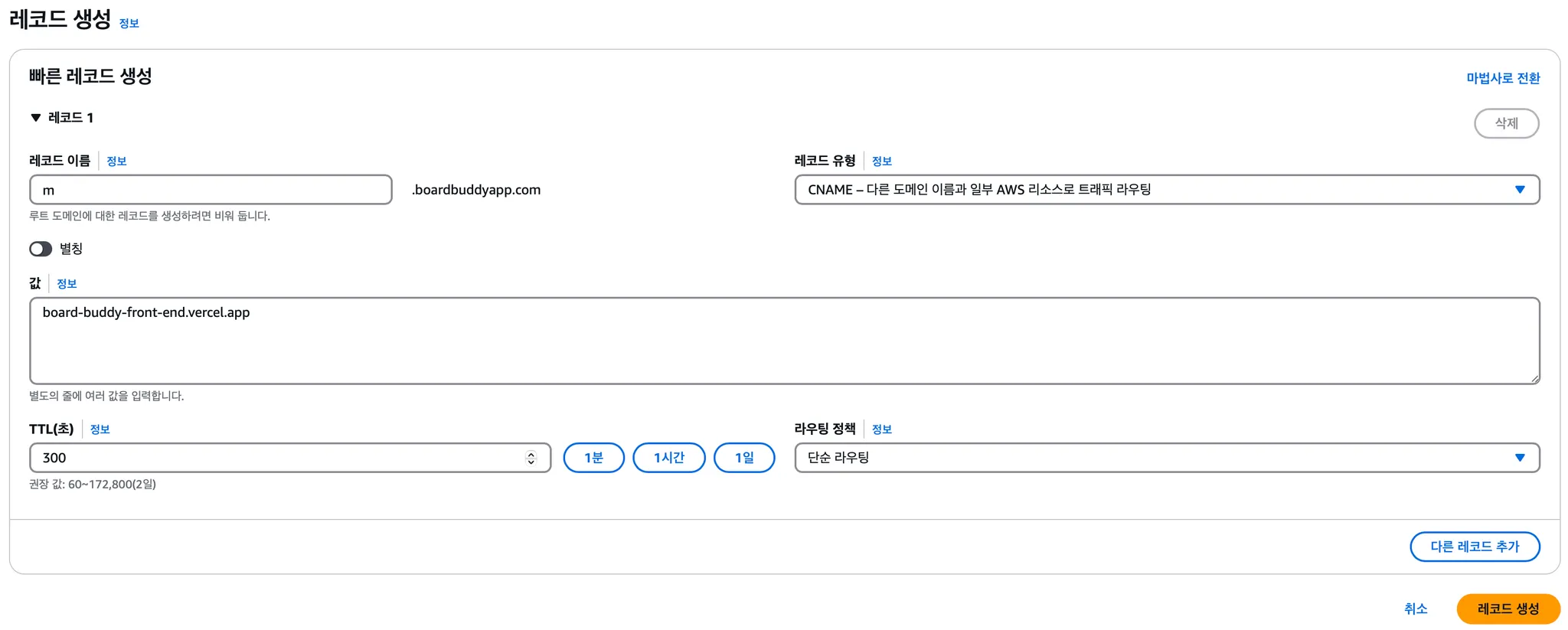Viewport: 1568px width, 630px height.
Task: Toggle the 별칭 alias switch
Action: click(41, 249)
